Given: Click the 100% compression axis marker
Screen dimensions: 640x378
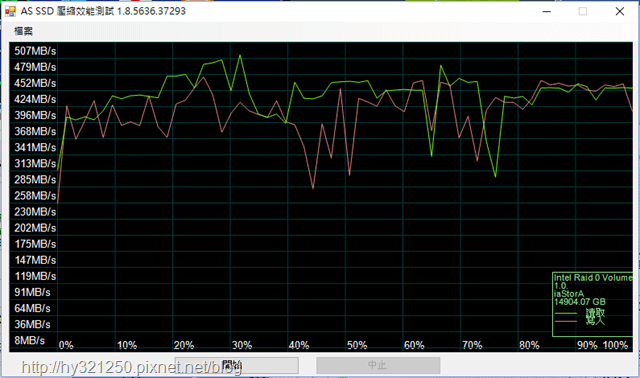Looking at the screenshot, I should pos(615,345).
